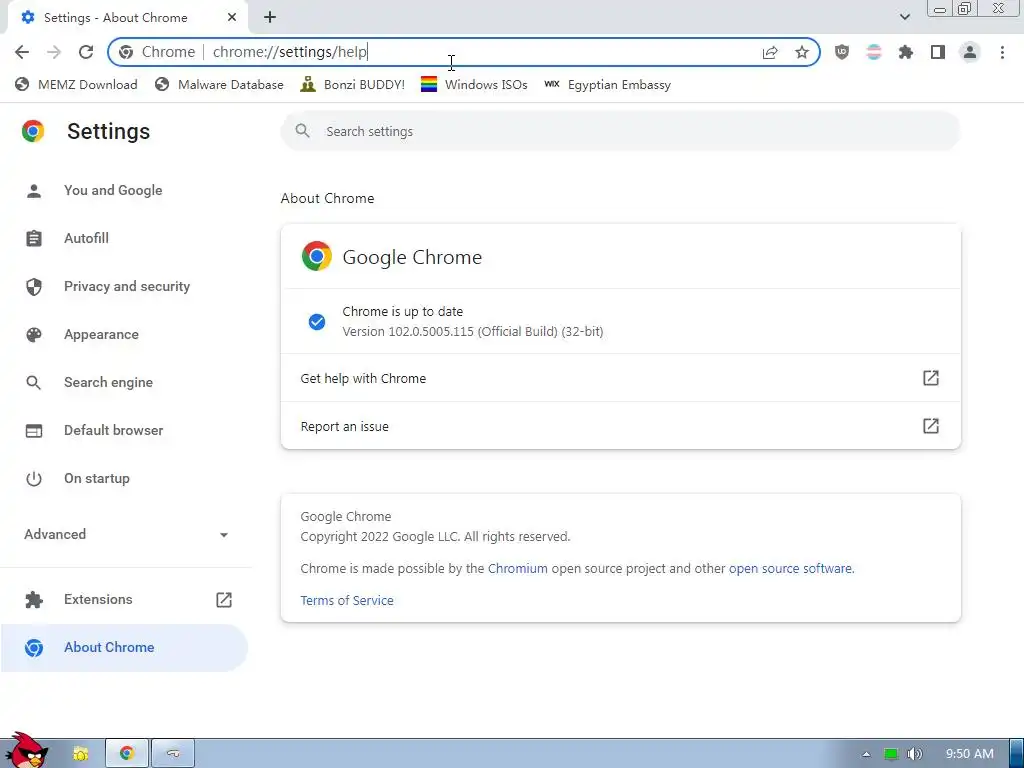1024x768 pixels.
Task: Open Get help with Chrome
Action: tap(620, 378)
